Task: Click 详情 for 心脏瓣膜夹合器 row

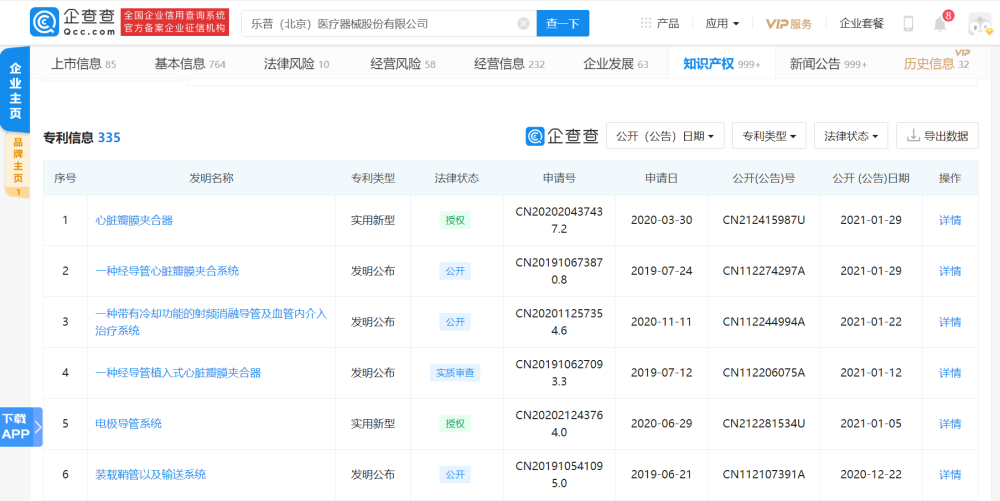Action: 950,221
